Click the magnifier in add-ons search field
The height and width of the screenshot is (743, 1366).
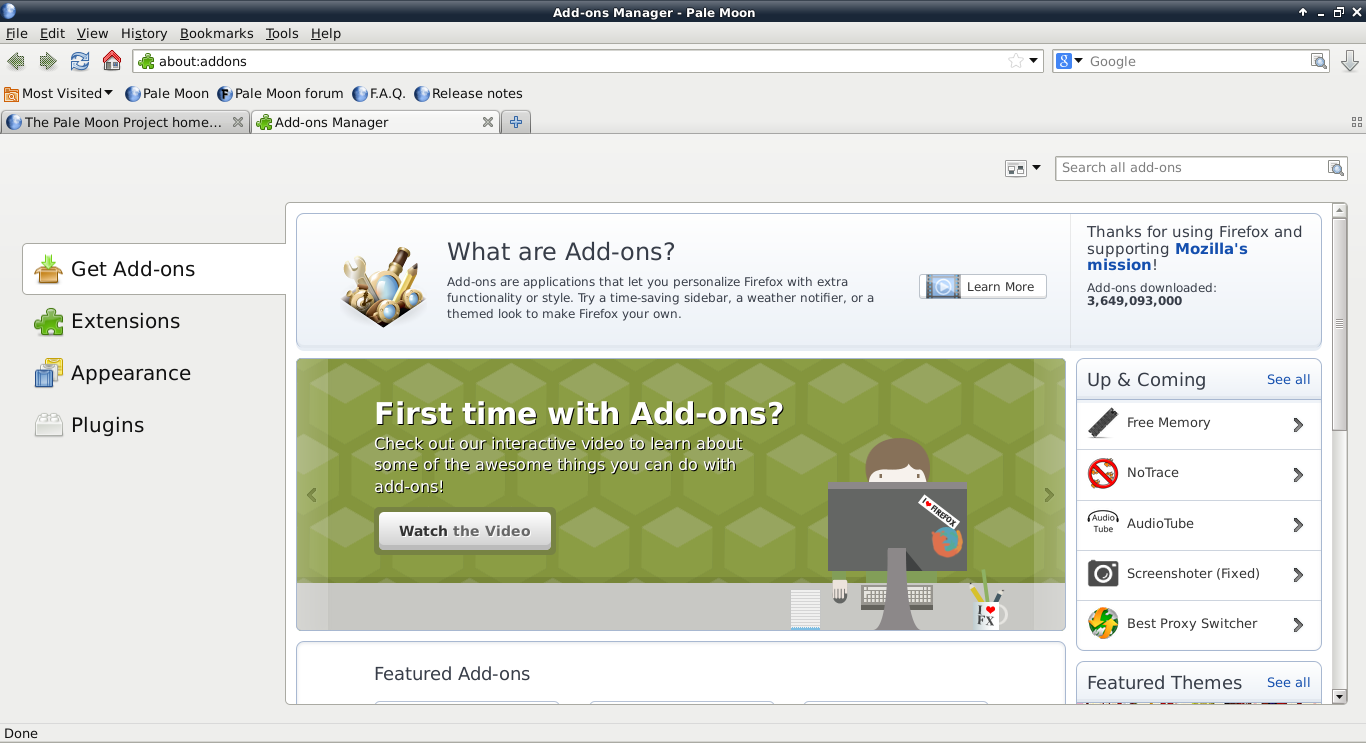1336,168
